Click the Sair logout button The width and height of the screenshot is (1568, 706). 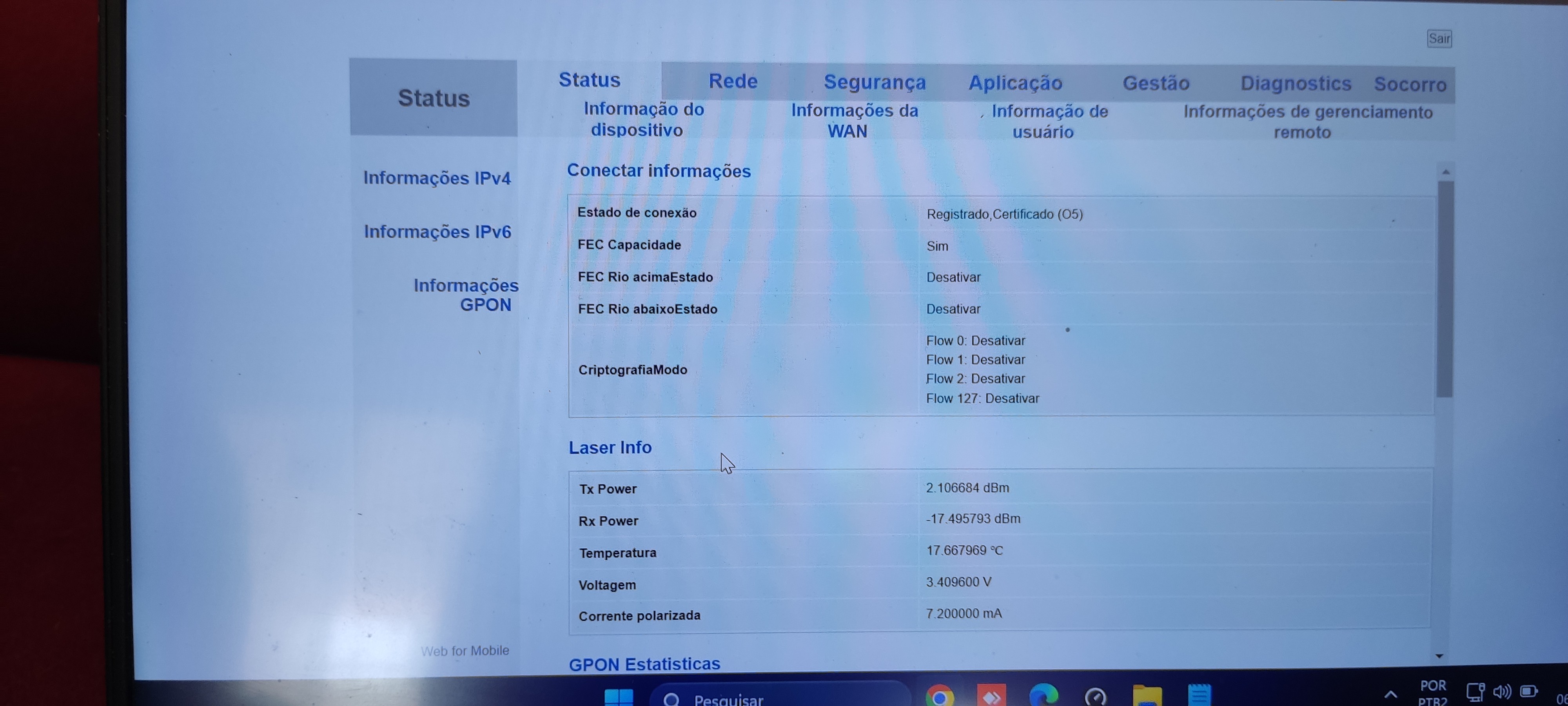(1439, 39)
